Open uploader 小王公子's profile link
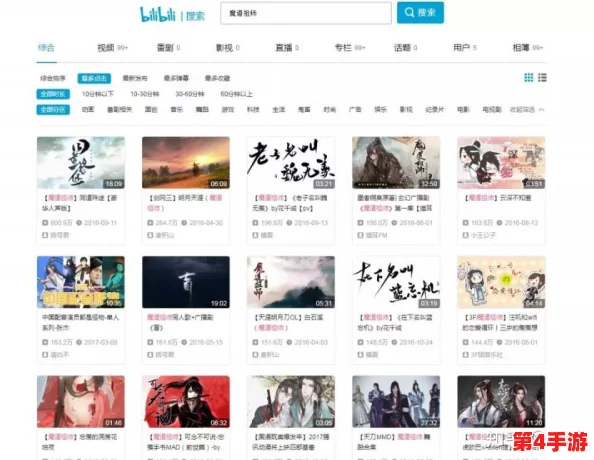This screenshot has height=460, width=594. click(x=483, y=235)
